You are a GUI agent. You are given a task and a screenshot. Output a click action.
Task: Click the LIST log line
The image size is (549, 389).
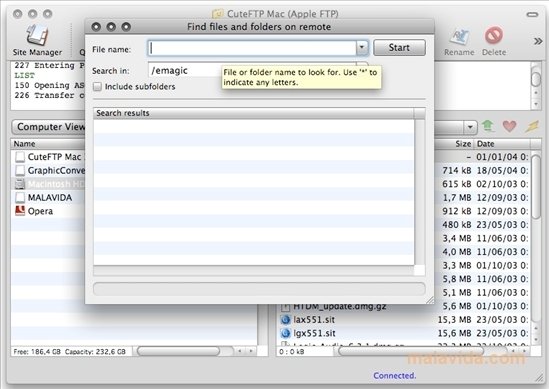click(x=24, y=75)
